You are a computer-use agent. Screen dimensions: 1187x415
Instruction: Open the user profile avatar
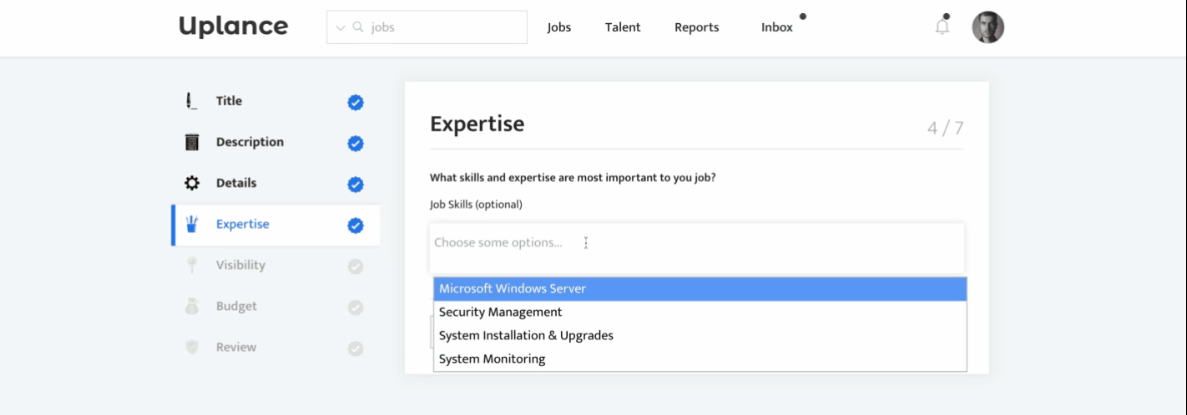pyautogui.click(x=988, y=27)
